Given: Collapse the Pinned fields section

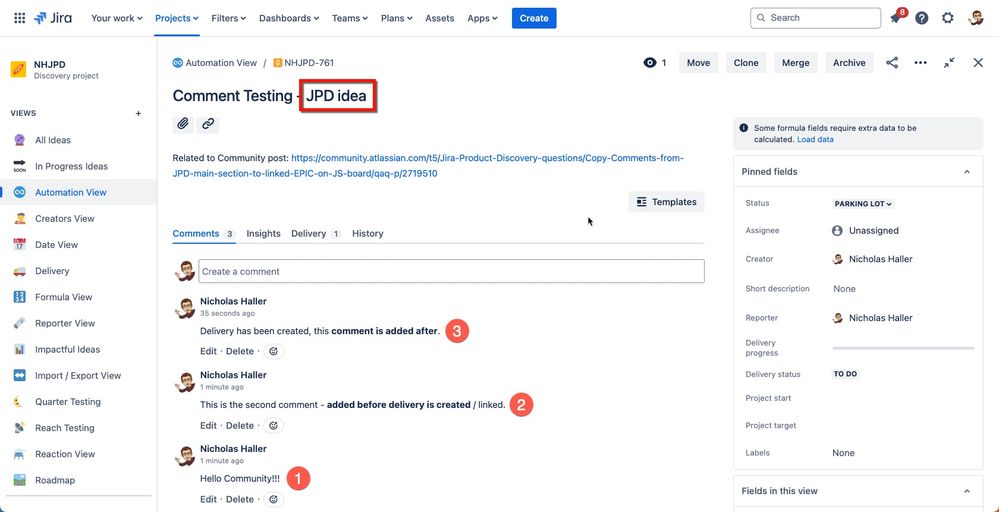Looking at the screenshot, I should 967,172.
